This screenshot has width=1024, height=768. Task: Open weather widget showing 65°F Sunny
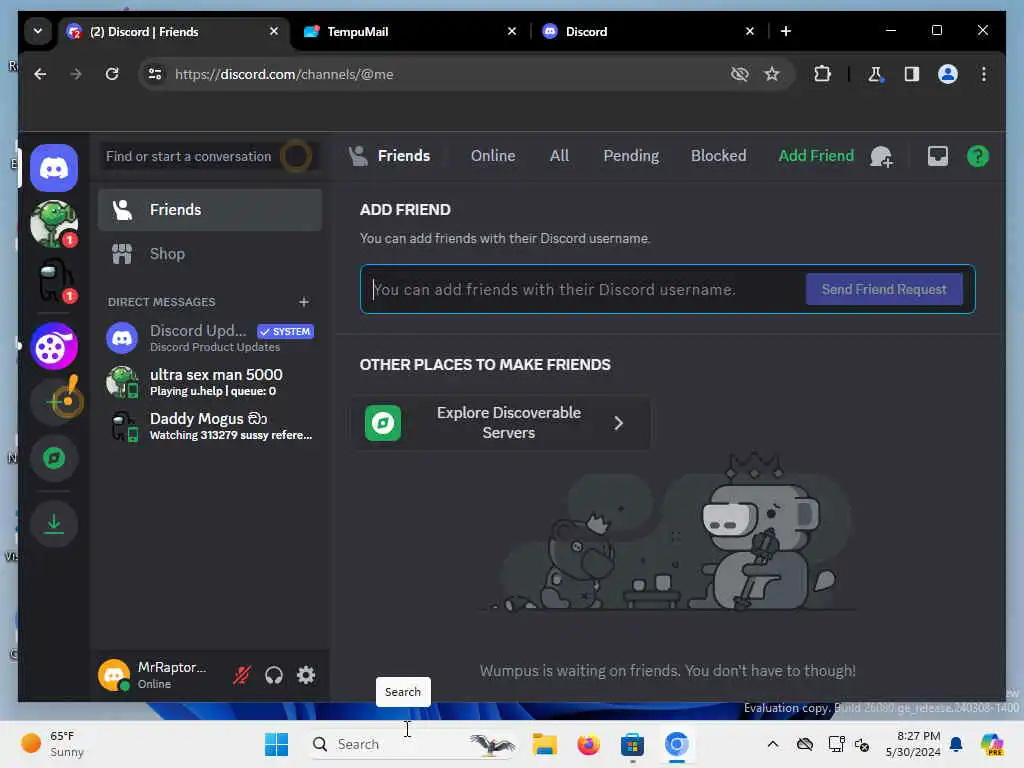(x=54, y=744)
